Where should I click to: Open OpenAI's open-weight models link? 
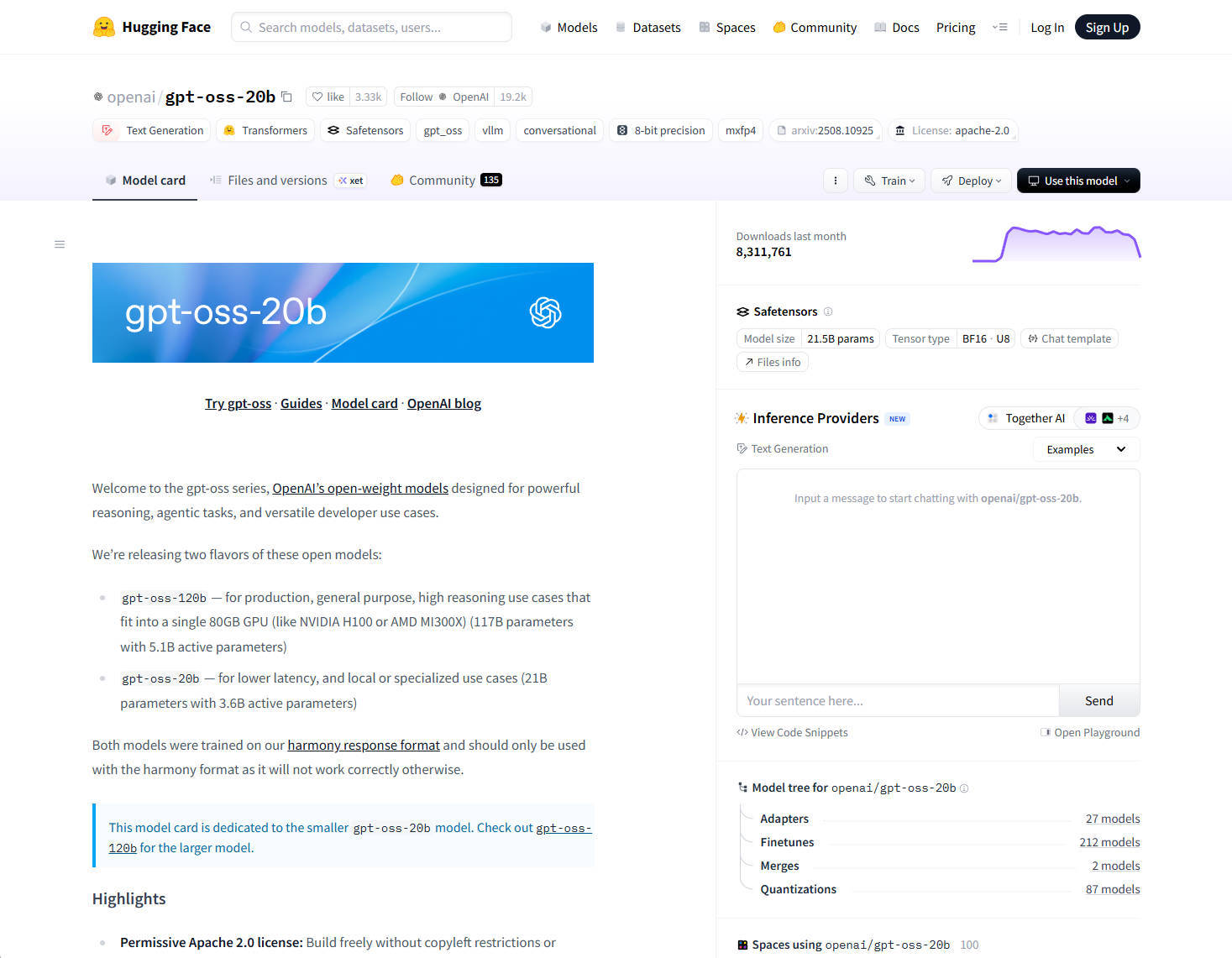tap(360, 489)
